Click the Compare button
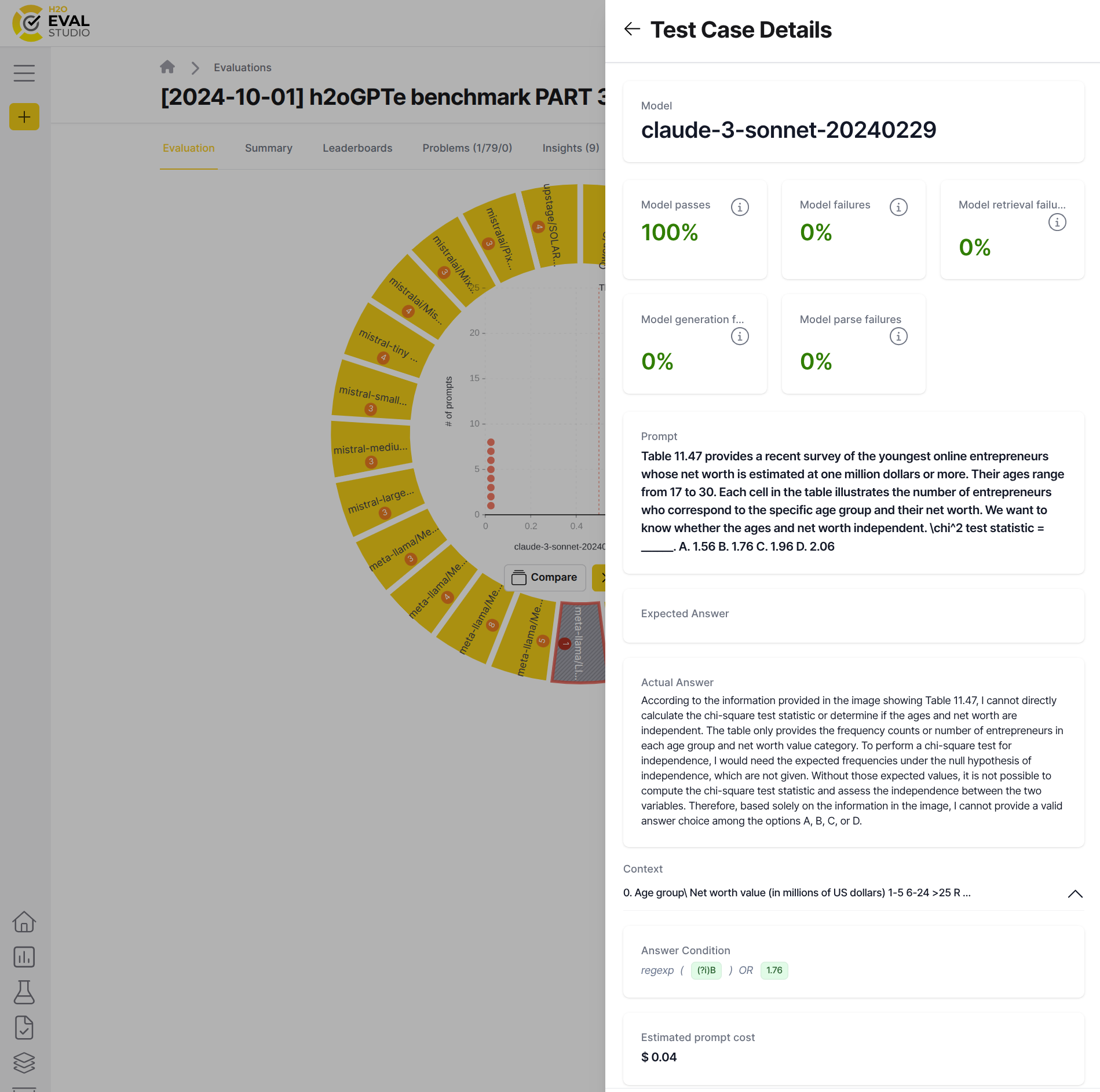 click(x=544, y=577)
